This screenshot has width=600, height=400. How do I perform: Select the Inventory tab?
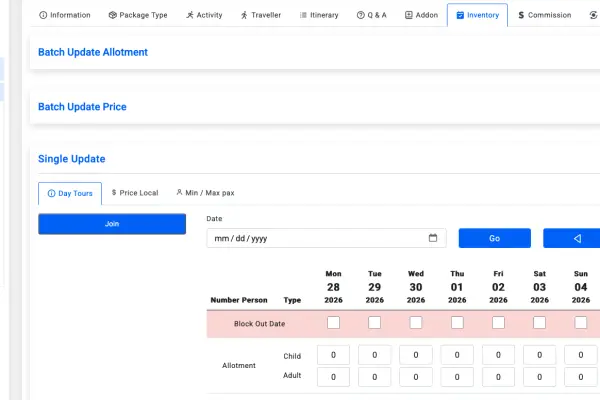pyautogui.click(x=478, y=15)
